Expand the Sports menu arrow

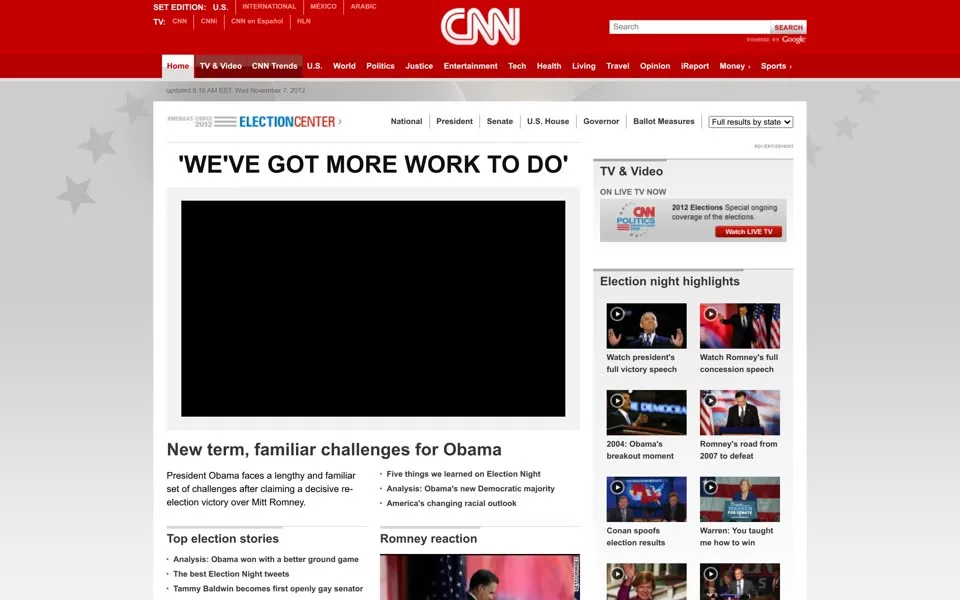coord(790,67)
